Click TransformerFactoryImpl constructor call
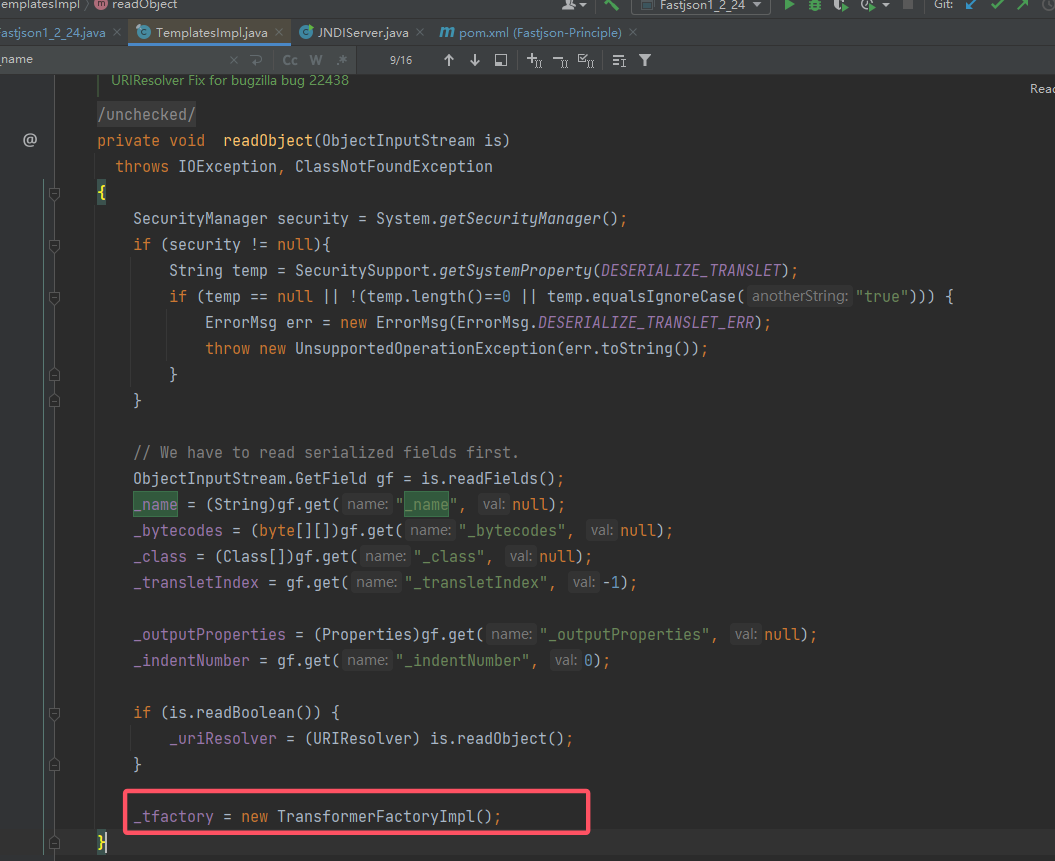 click(x=375, y=817)
